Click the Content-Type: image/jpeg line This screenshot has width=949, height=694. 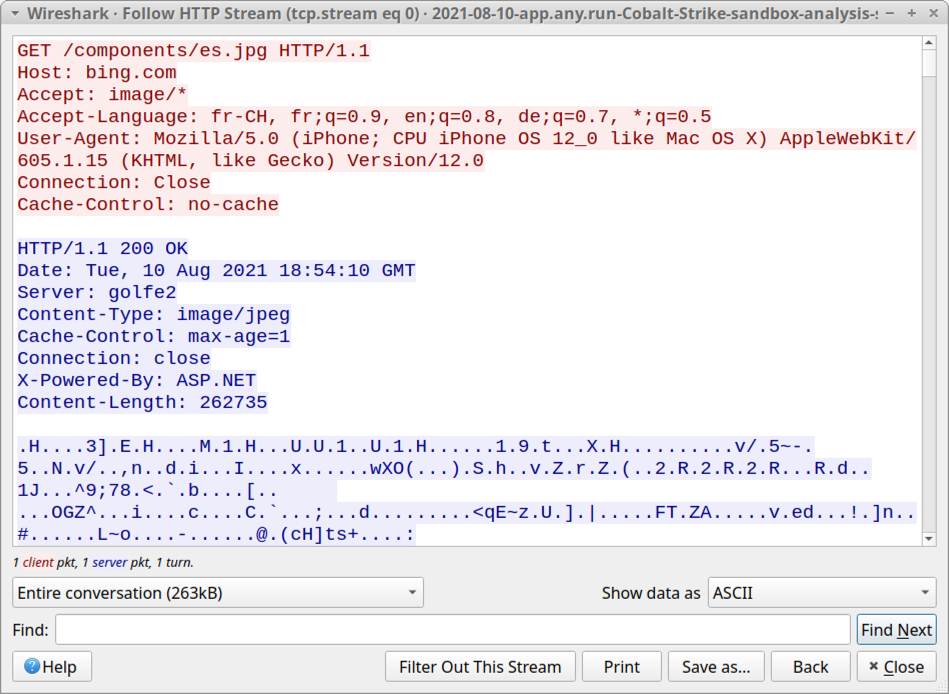[x=154, y=314]
